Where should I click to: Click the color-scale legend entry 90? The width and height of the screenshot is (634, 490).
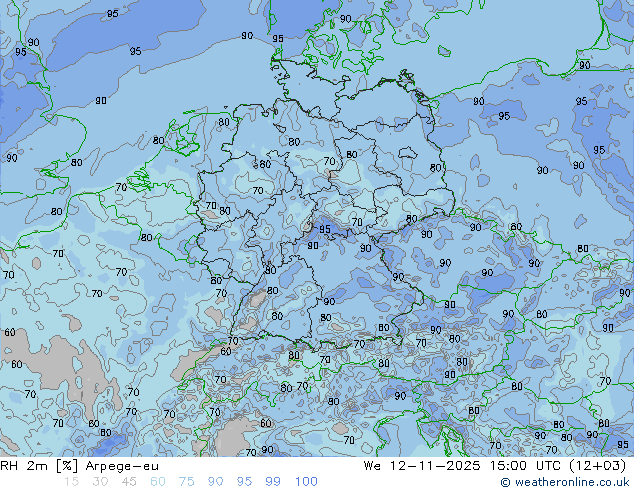click(x=216, y=482)
